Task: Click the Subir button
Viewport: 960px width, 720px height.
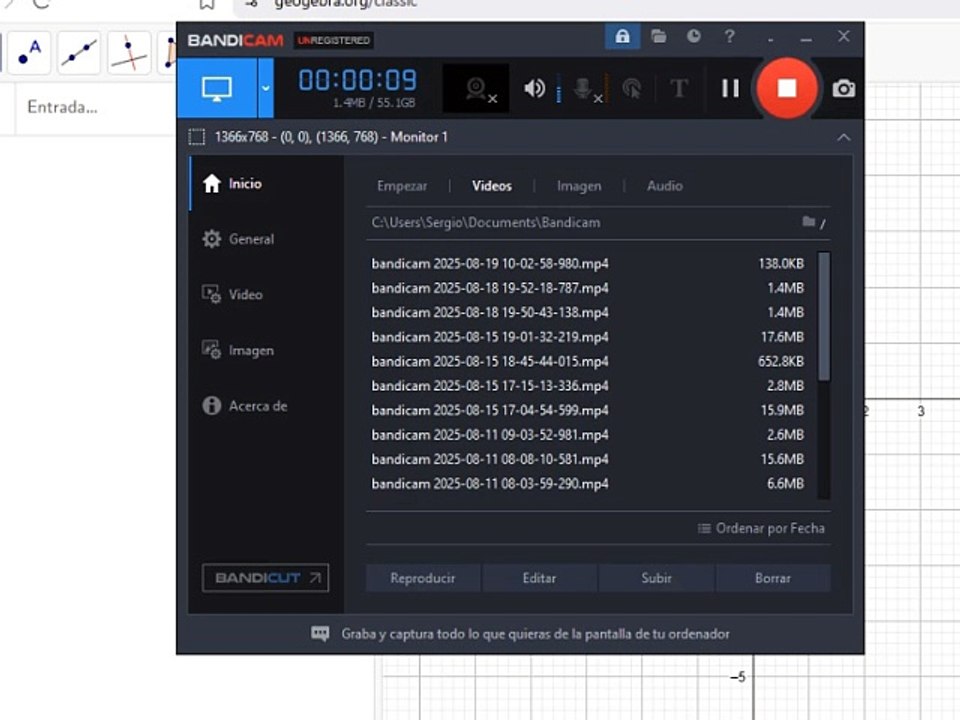Action: 656,579
